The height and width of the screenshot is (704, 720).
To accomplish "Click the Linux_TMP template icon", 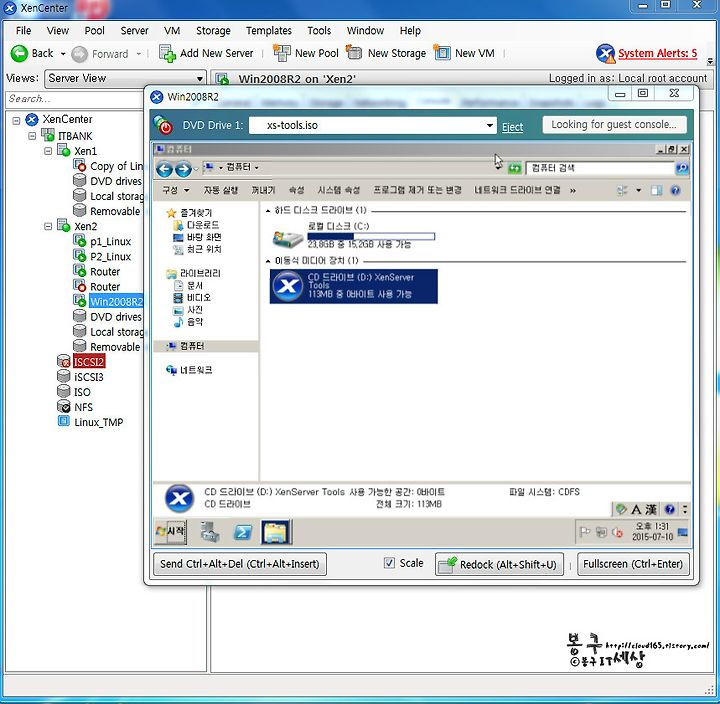I will pyautogui.click(x=63, y=422).
